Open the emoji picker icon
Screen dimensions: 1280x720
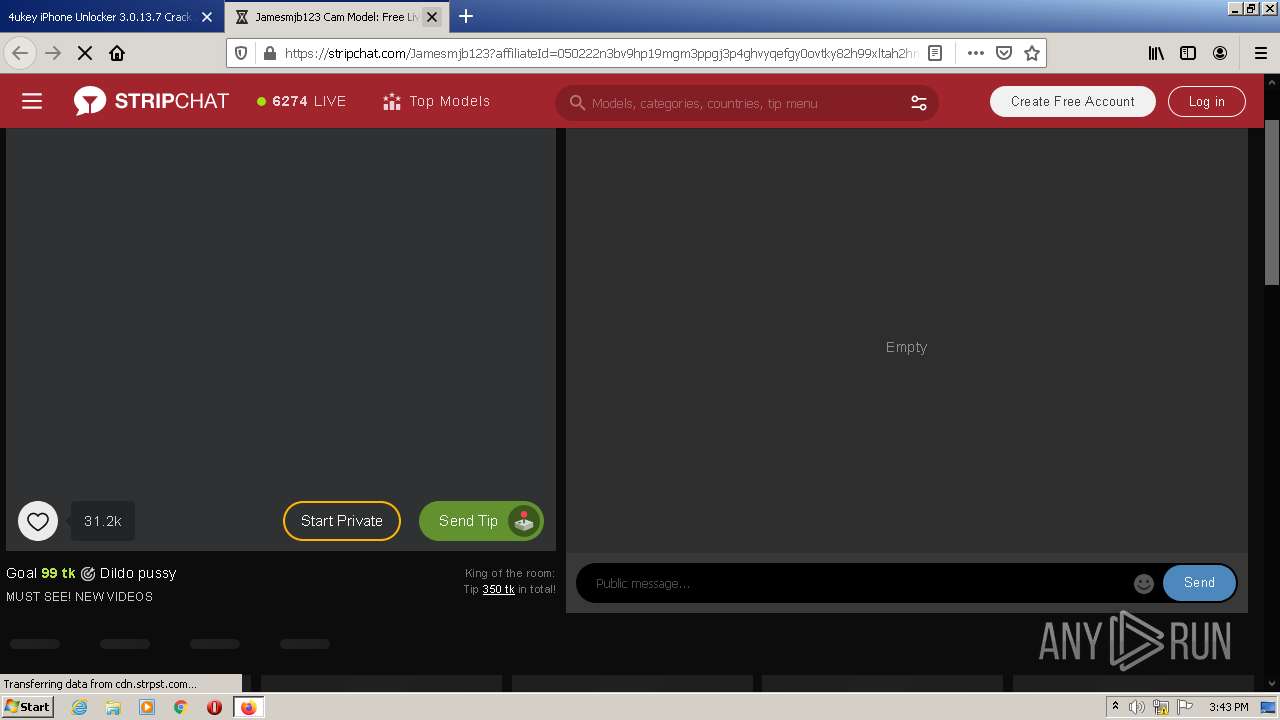pyautogui.click(x=1144, y=583)
